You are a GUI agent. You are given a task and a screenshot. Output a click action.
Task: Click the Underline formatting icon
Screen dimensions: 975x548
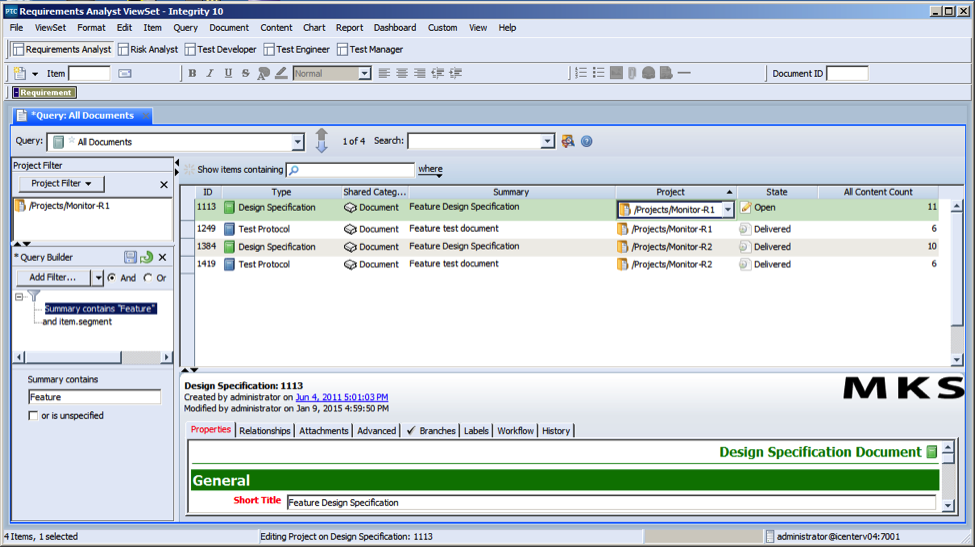pos(228,73)
